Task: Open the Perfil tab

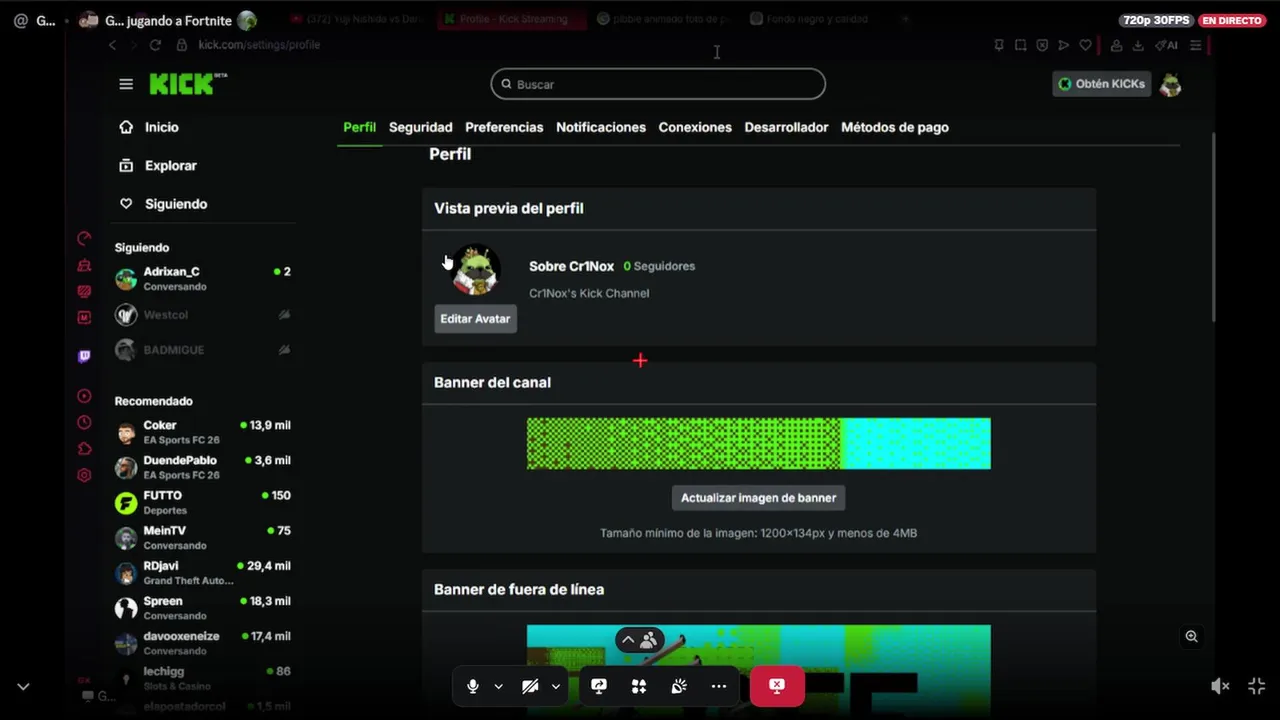Action: tap(359, 127)
